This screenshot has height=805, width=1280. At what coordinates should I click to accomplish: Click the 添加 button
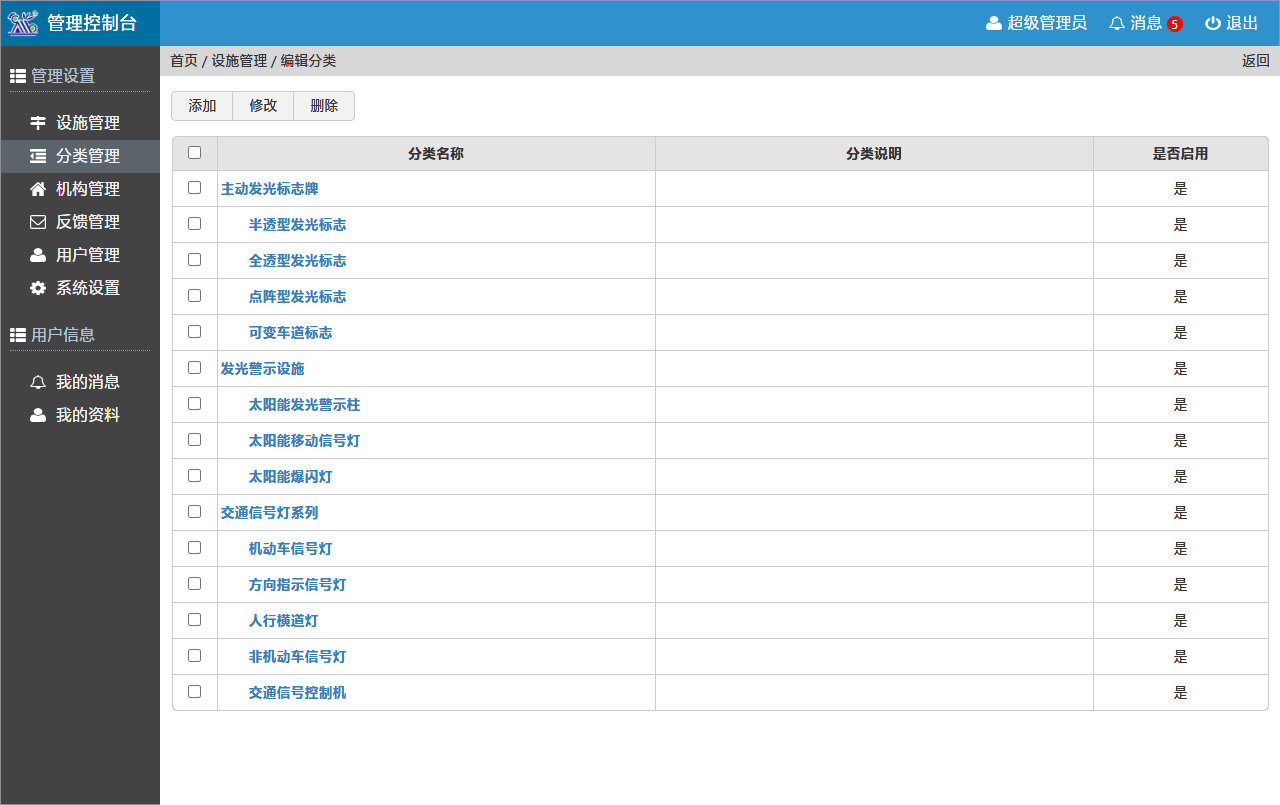point(202,106)
